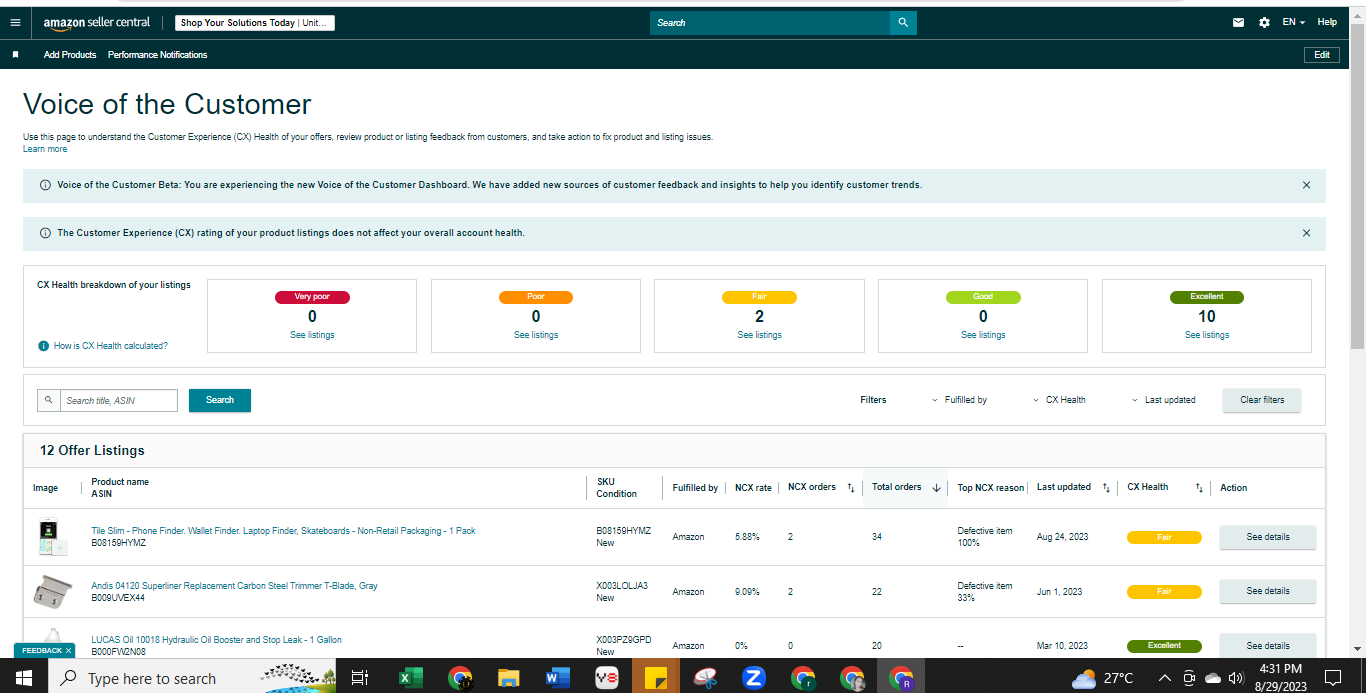1366x693 pixels.
Task: Close the Feedback tab with its X
Action: point(69,650)
